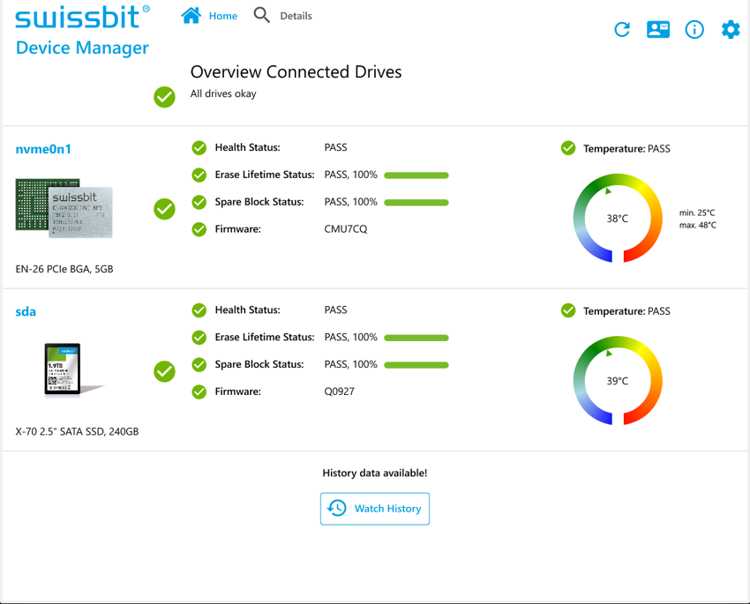Viewport: 750px width, 604px height.
Task: Click nvme0n1 Spare Block check icon
Action: [x=199, y=202]
